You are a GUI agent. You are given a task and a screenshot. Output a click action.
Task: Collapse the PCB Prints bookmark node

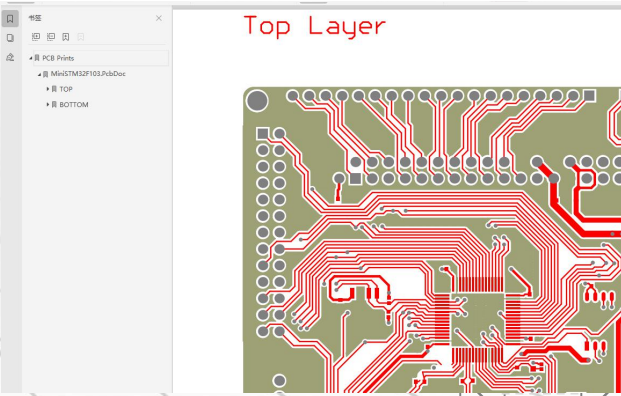[x=30, y=58]
